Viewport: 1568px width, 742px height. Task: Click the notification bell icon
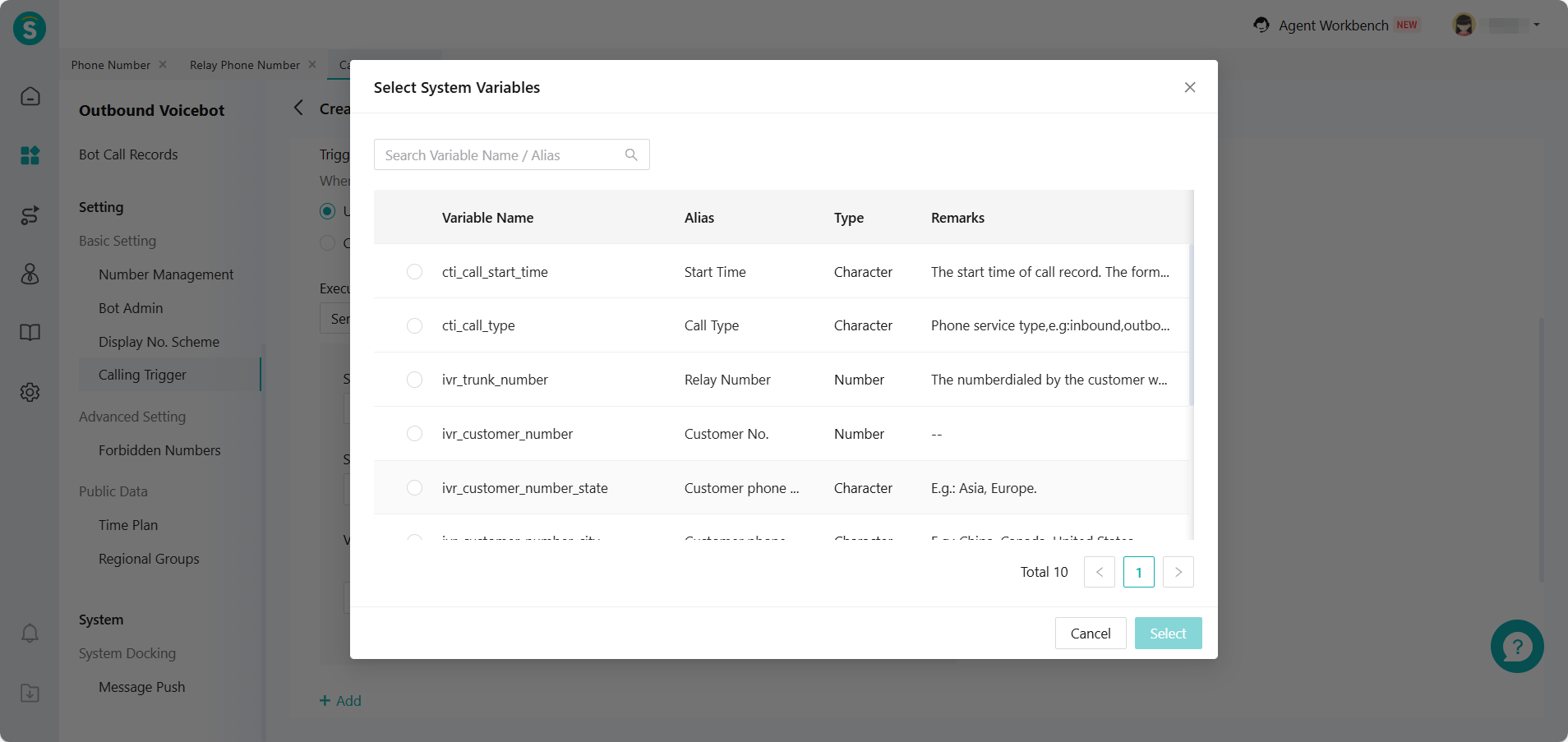(x=30, y=634)
